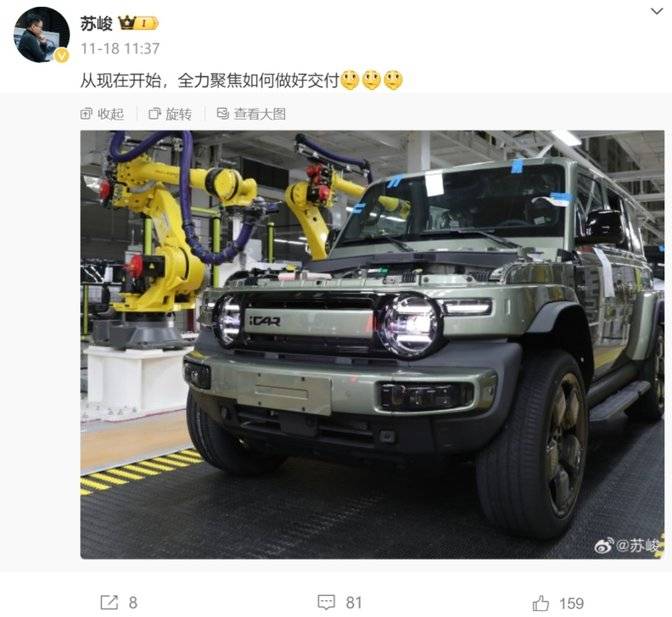Rotate the image using 旋转

(170, 114)
